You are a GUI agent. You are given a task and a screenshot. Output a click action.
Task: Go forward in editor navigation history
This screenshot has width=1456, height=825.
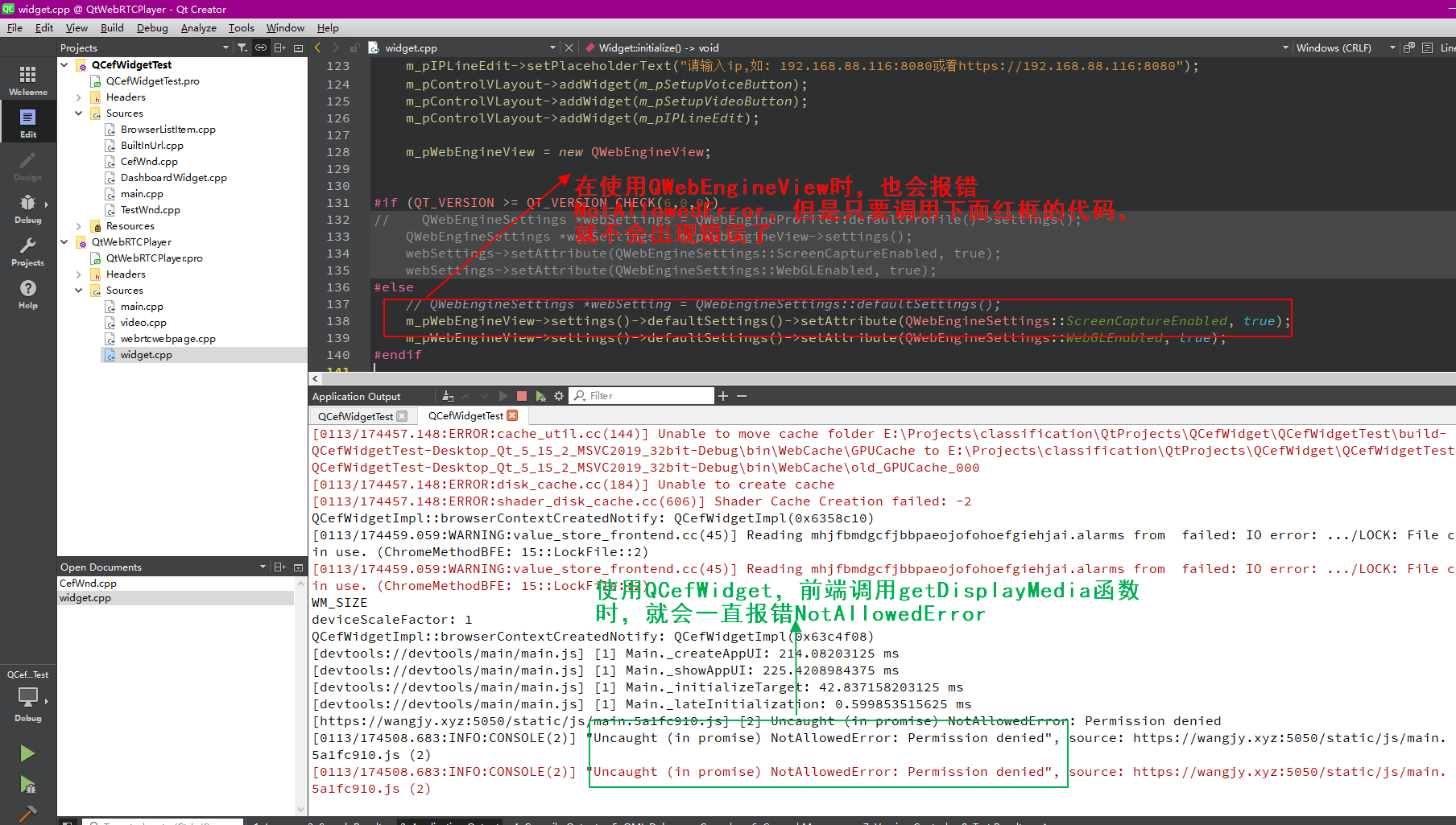pyautogui.click(x=336, y=47)
